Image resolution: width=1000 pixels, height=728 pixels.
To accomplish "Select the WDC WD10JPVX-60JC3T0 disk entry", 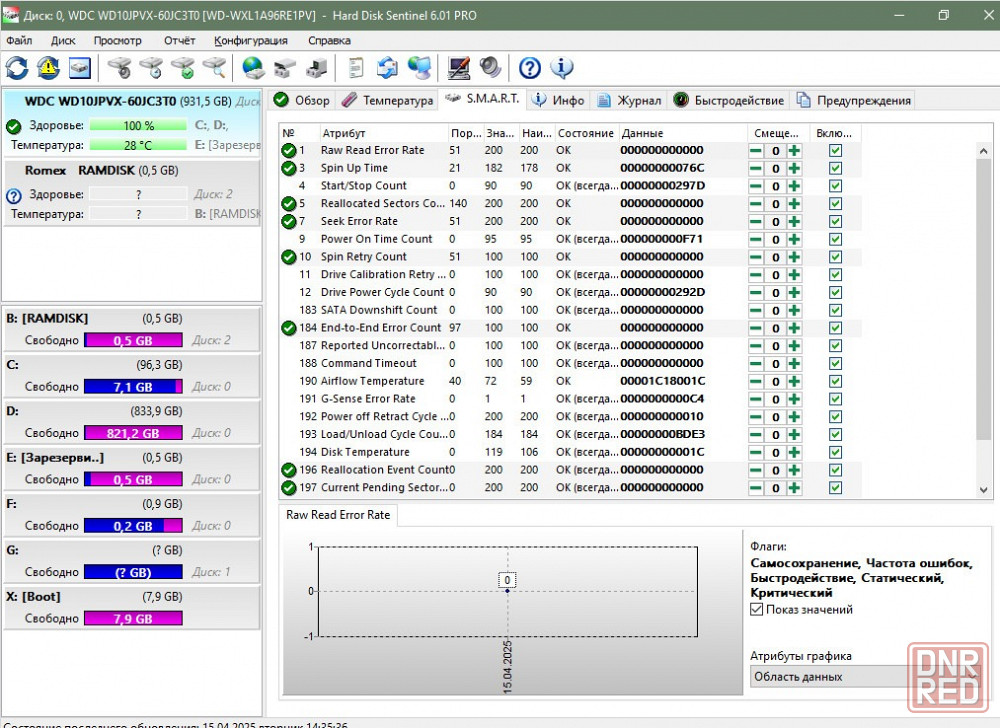I will tap(133, 123).
